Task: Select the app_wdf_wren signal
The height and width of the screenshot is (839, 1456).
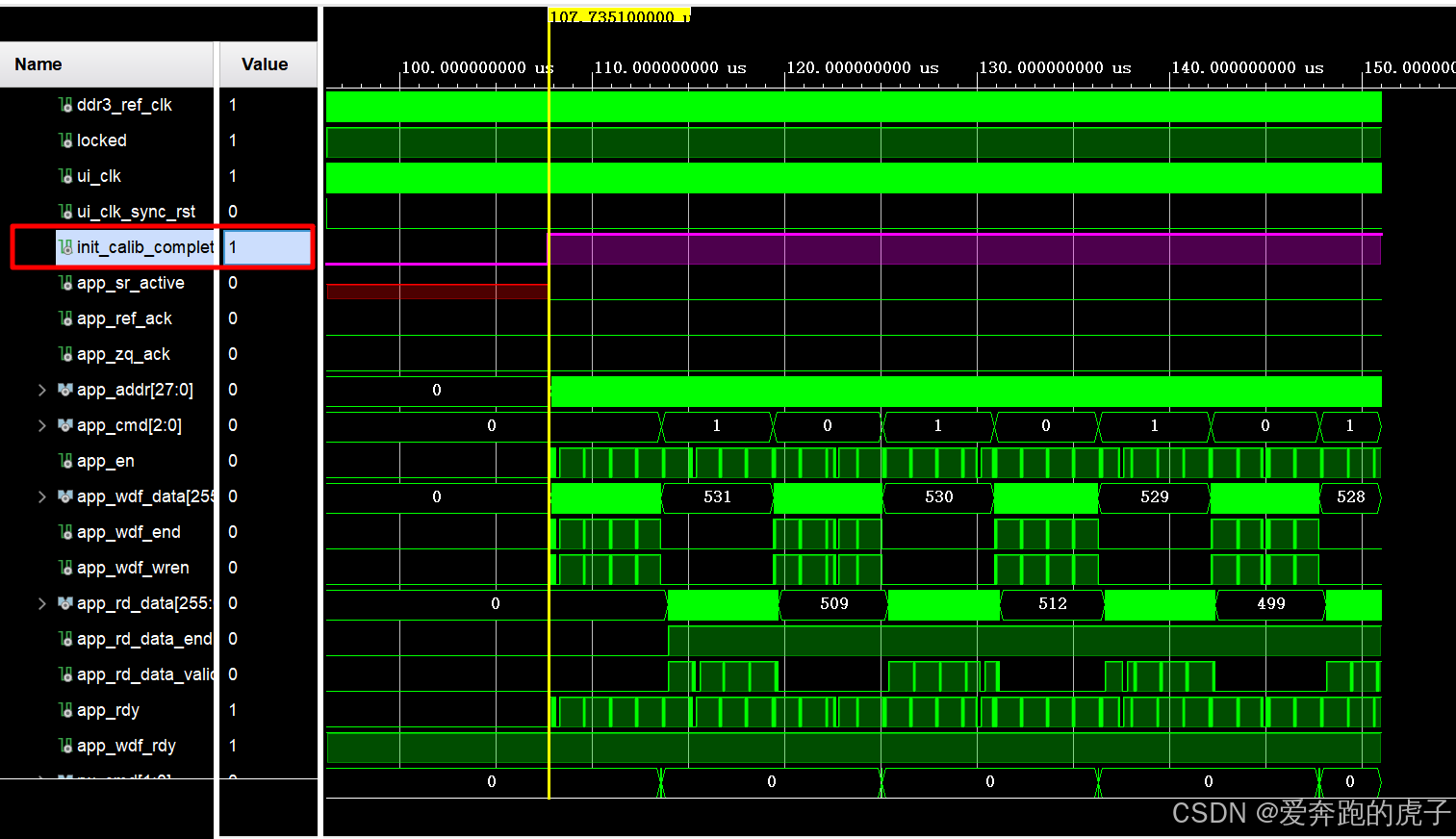Action: pyautogui.click(x=133, y=568)
